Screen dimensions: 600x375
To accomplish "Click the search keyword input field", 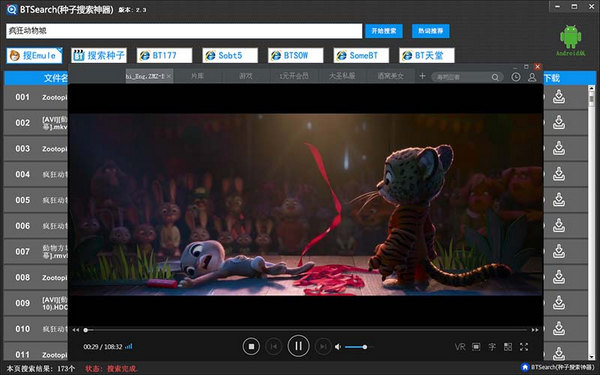I will tap(184, 31).
